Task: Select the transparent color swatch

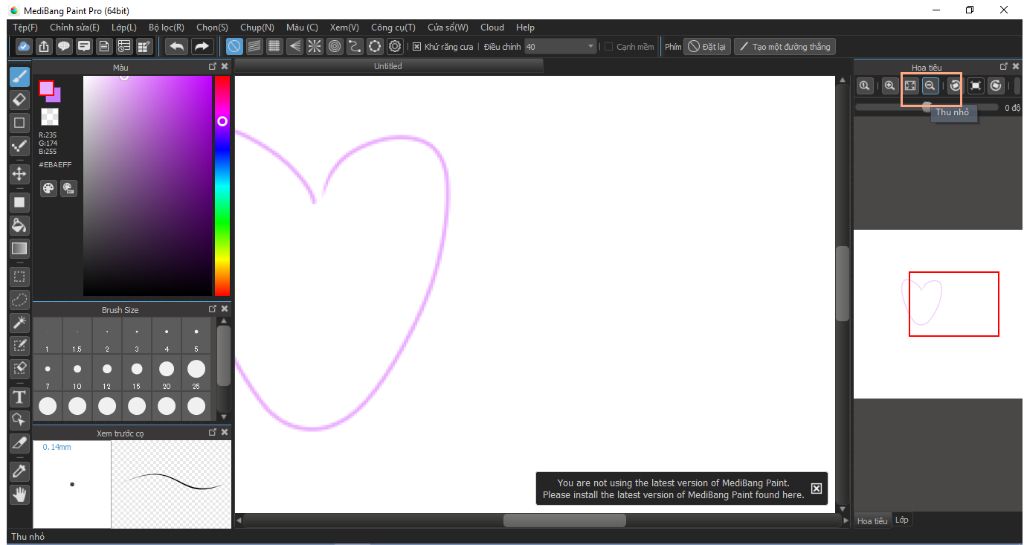Action: (49, 117)
